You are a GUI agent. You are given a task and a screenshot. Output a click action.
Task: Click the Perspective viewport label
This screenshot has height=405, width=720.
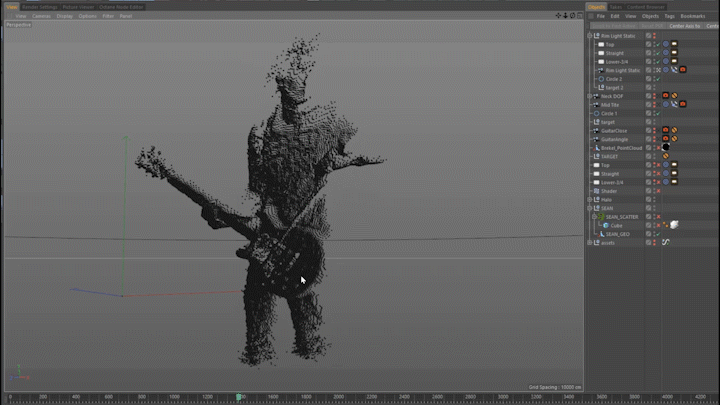[18, 25]
